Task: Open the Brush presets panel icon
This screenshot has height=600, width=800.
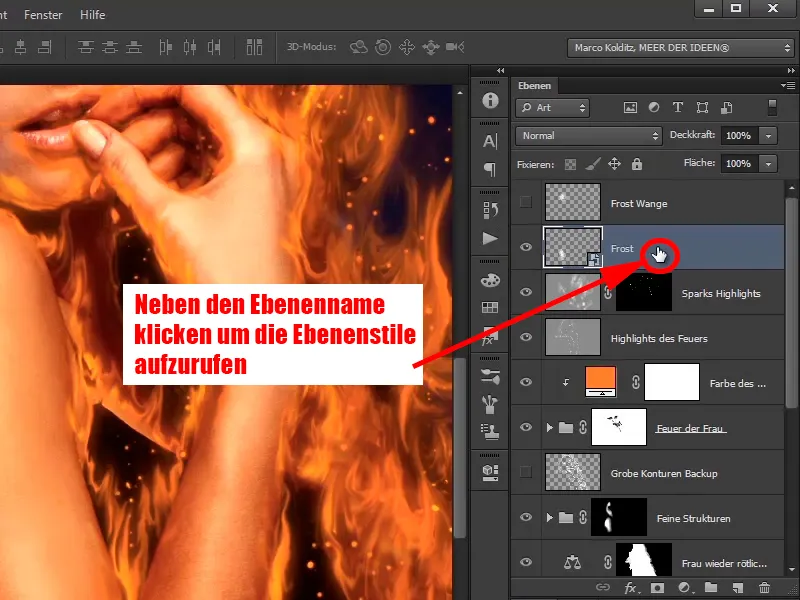Action: 490,377
